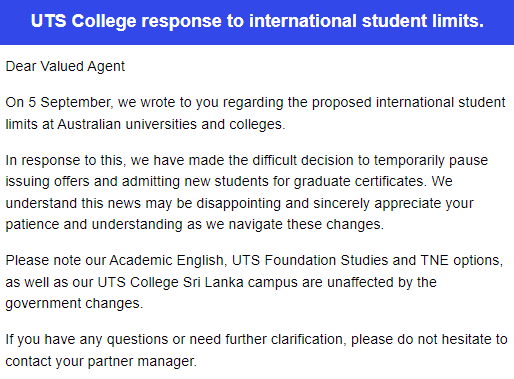514x379 pixels.
Task: Click the 'Academic English' text
Action: click(x=166, y=260)
